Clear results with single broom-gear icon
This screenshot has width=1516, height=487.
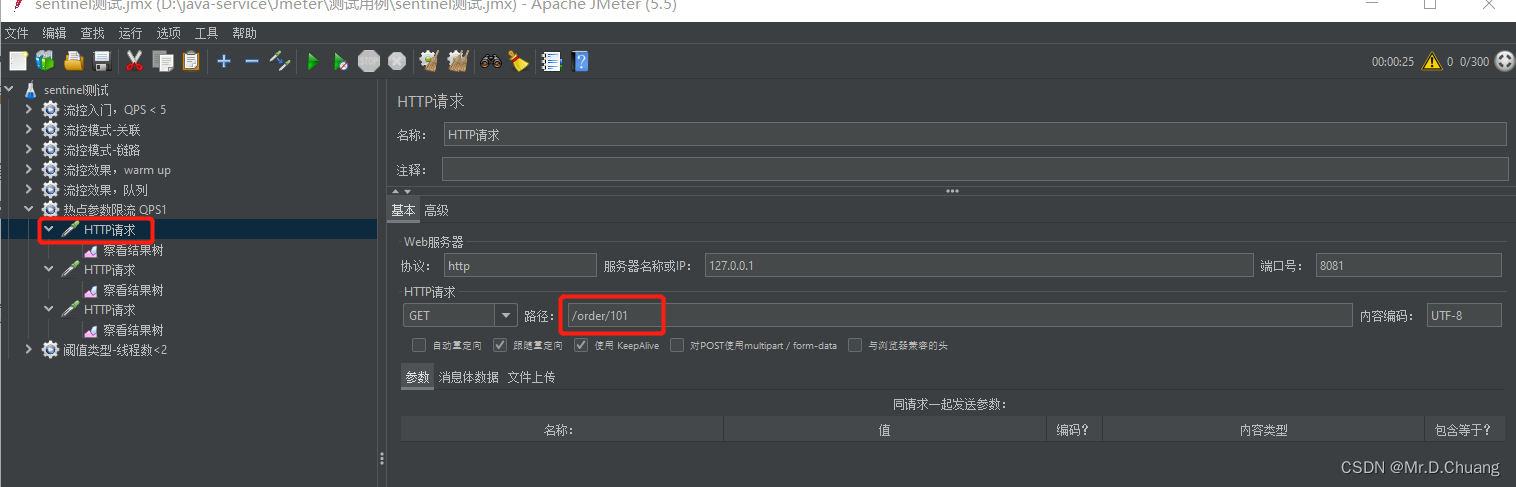pyautogui.click(x=429, y=61)
